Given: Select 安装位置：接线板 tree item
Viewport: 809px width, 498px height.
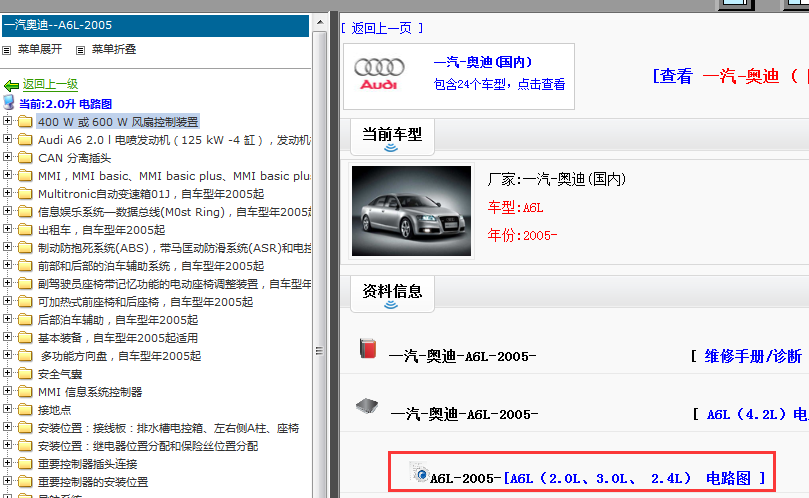Looking at the screenshot, I should (168, 428).
